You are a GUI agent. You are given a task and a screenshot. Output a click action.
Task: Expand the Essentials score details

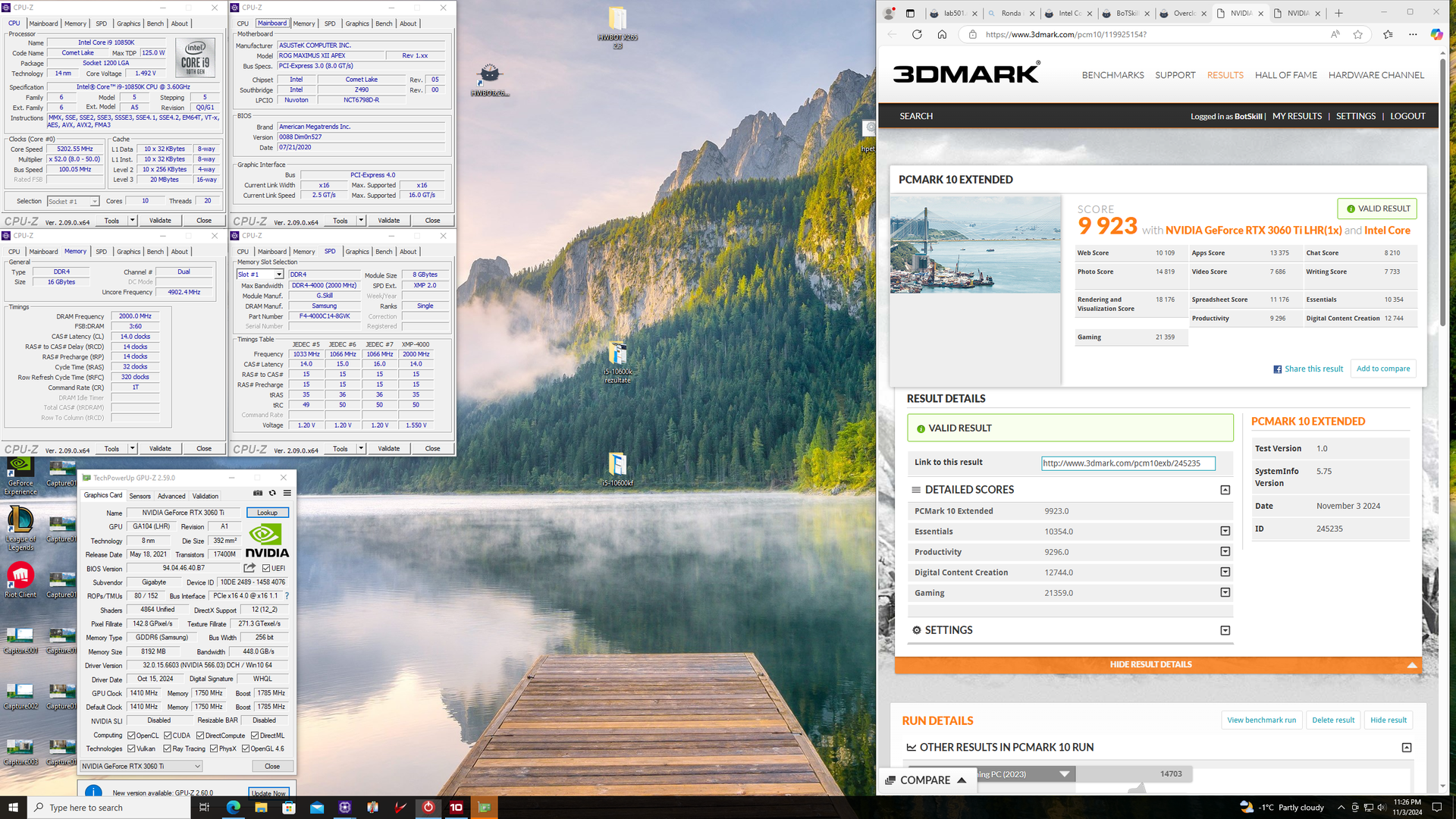[x=1225, y=532]
